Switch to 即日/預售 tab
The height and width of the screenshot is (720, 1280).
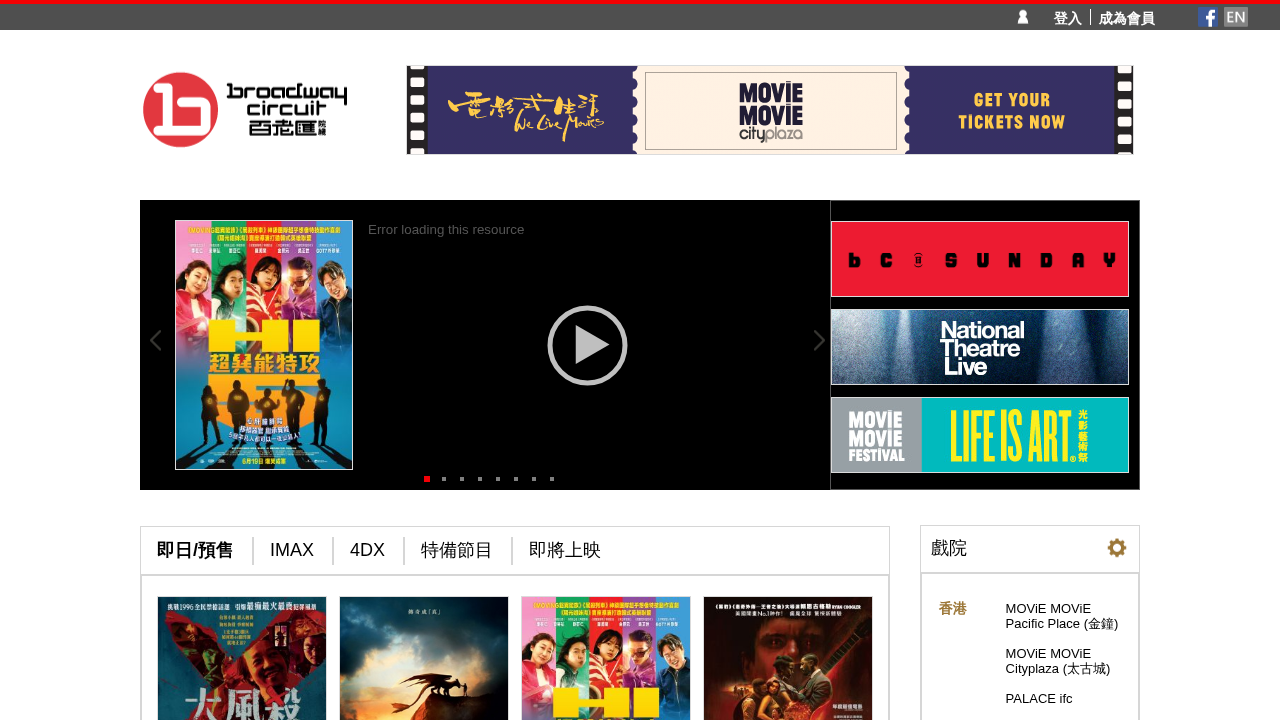[195, 550]
